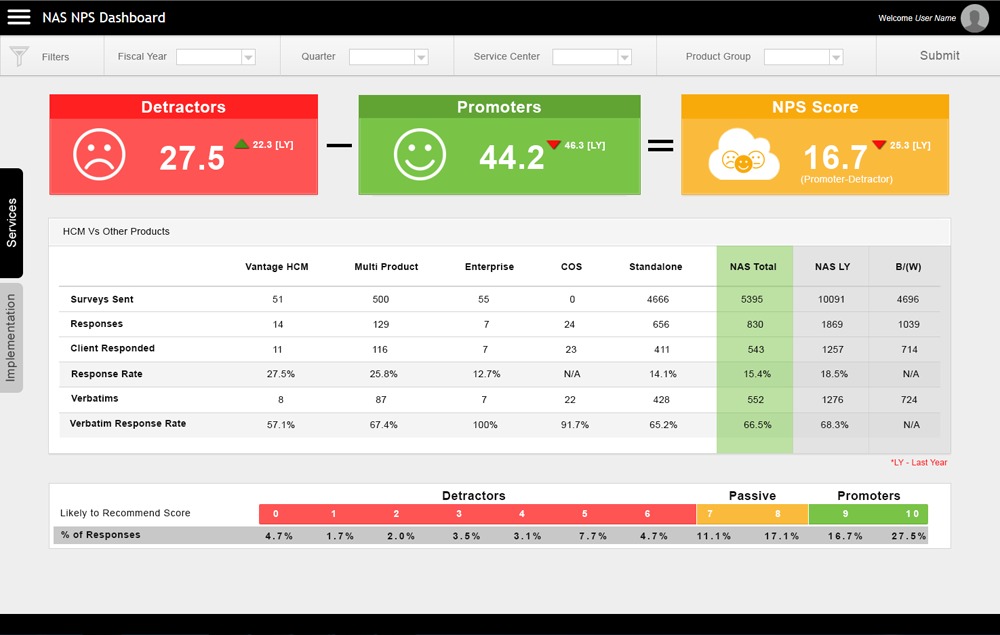Click the NAS Total column header

coord(753,267)
